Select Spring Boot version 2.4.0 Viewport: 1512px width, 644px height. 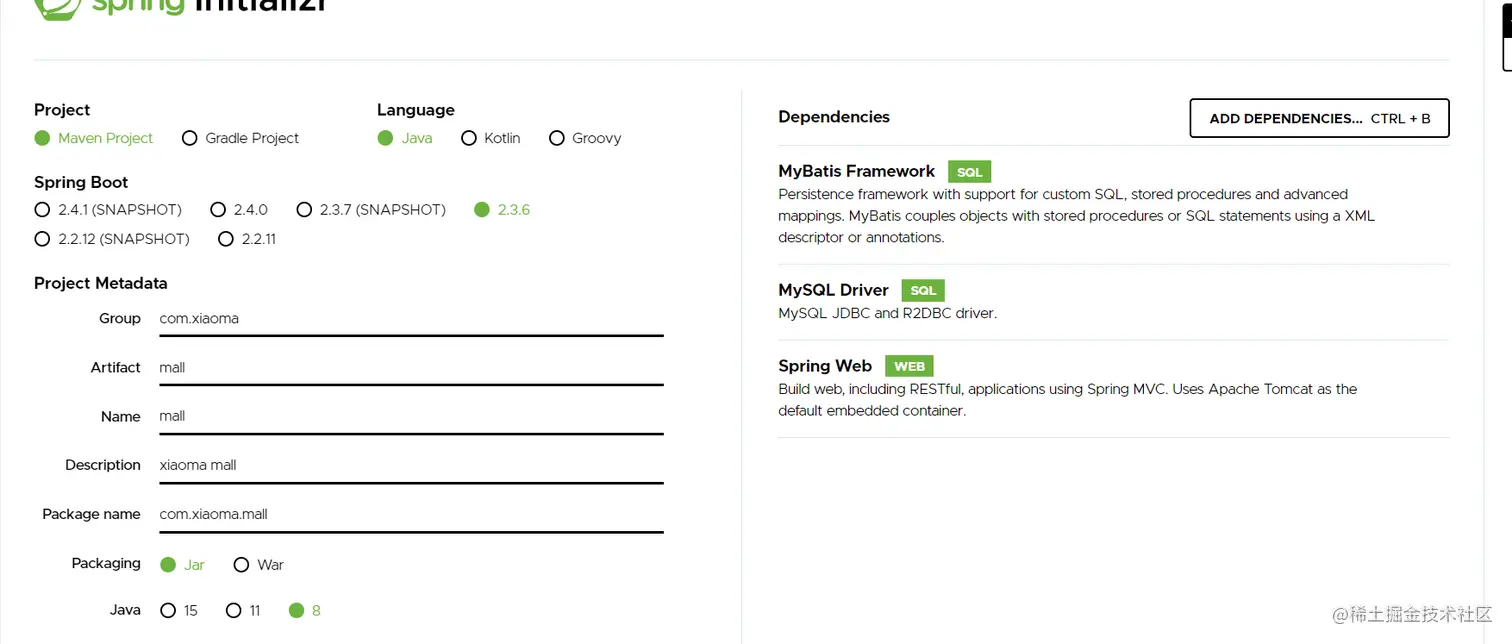(x=218, y=210)
